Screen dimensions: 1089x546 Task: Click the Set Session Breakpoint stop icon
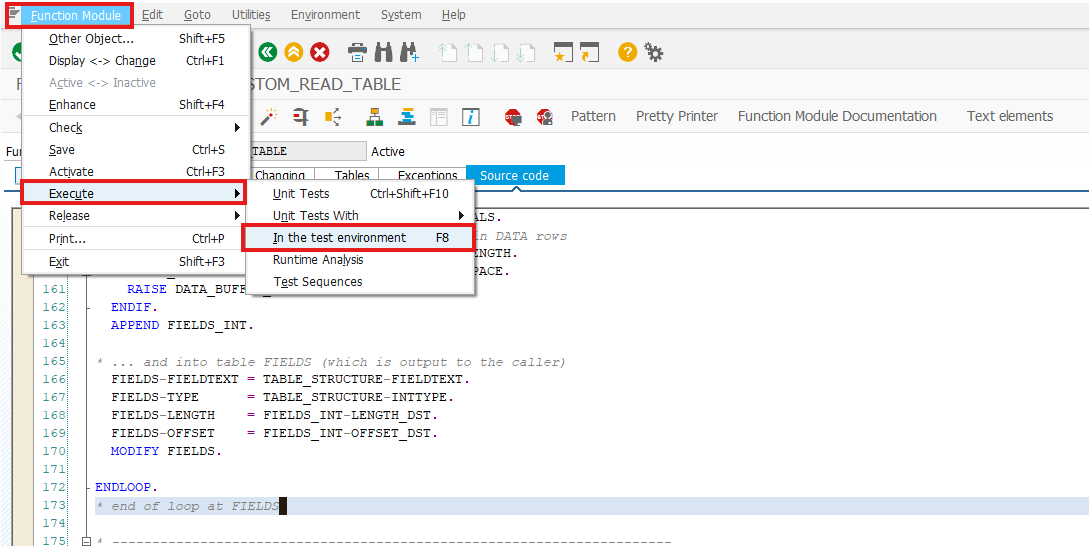513,117
